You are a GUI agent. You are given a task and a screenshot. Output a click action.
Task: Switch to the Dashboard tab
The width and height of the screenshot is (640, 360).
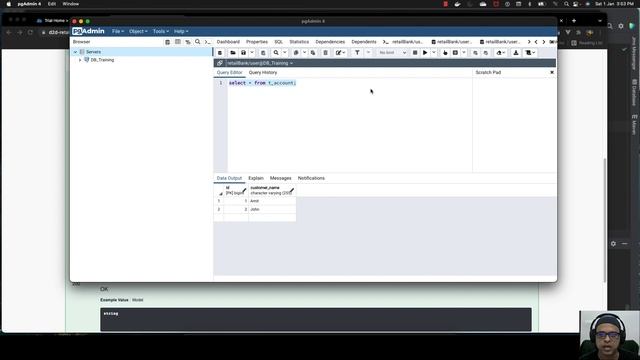click(228, 42)
